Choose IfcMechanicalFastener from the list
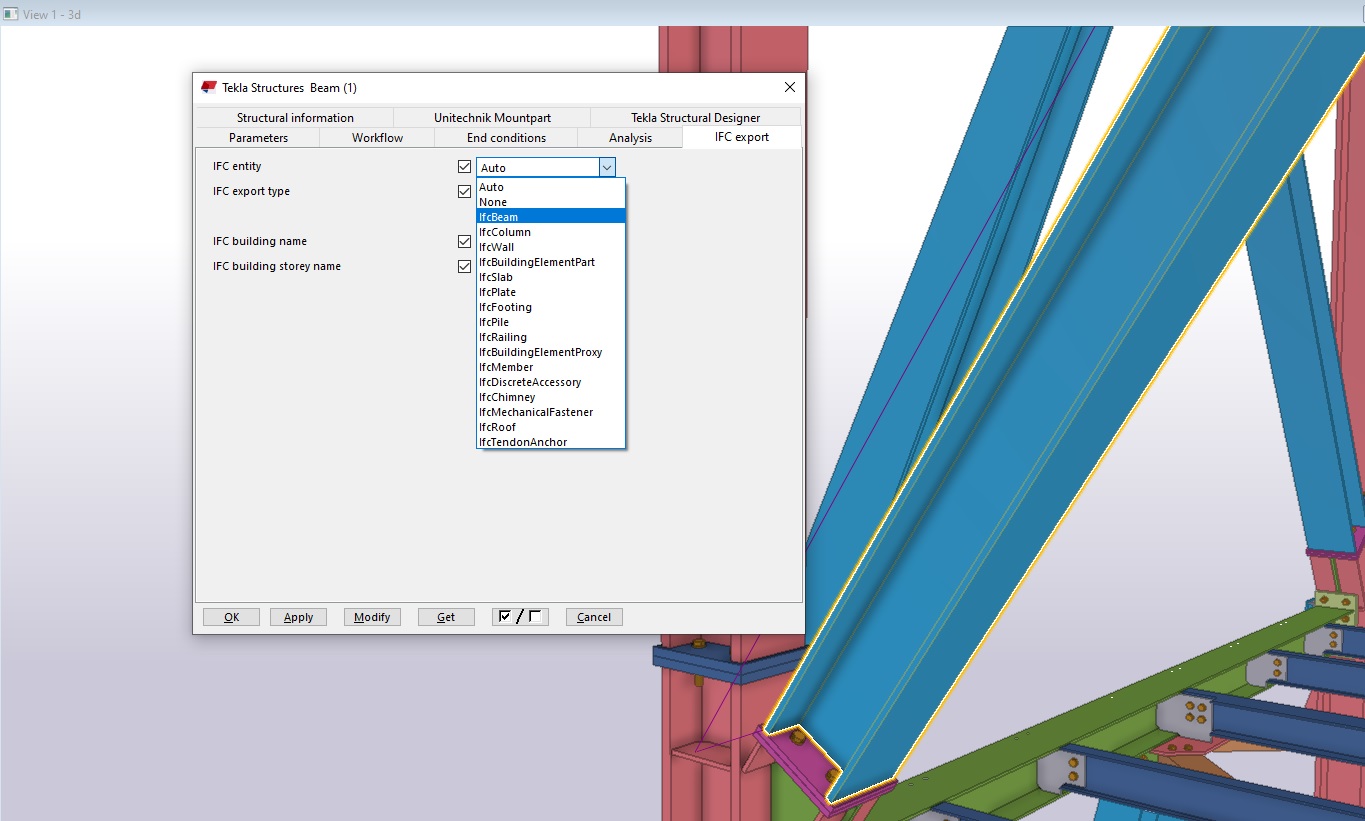This screenshot has width=1365, height=821. 551,412
